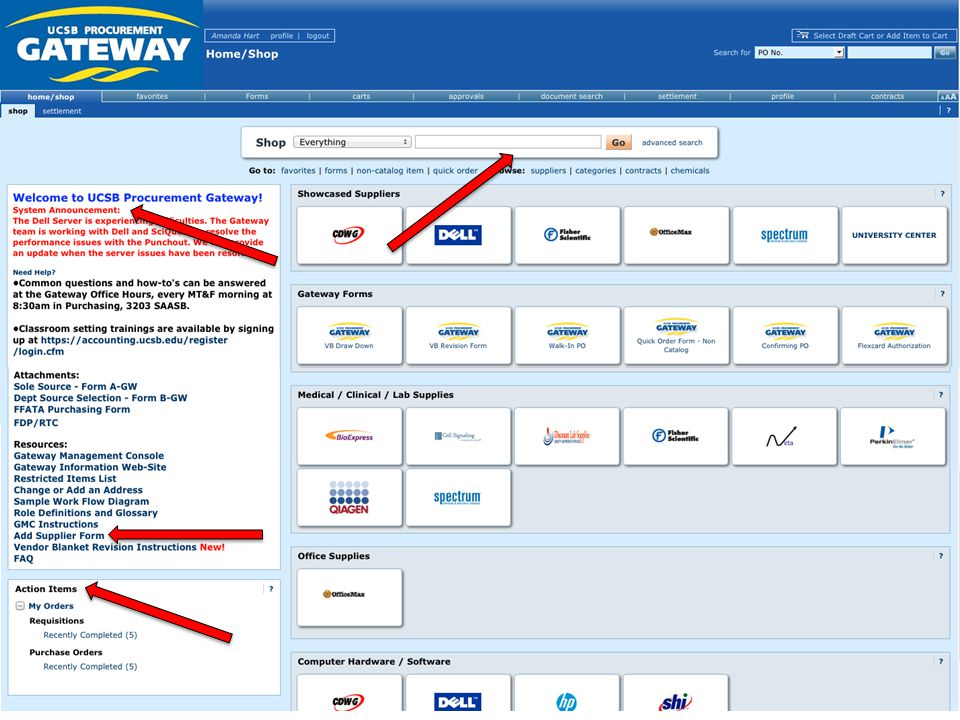Open the favorites menu tab
The height and width of the screenshot is (720, 960).
[152, 96]
